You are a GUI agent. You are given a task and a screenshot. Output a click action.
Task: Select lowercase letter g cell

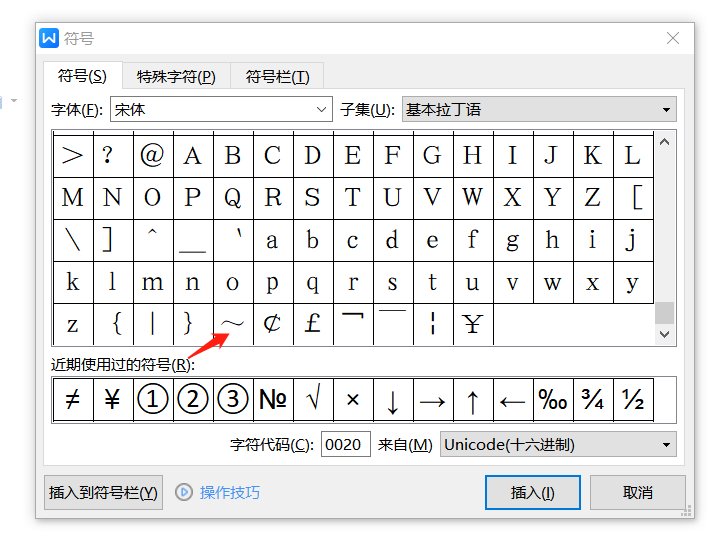tap(513, 240)
